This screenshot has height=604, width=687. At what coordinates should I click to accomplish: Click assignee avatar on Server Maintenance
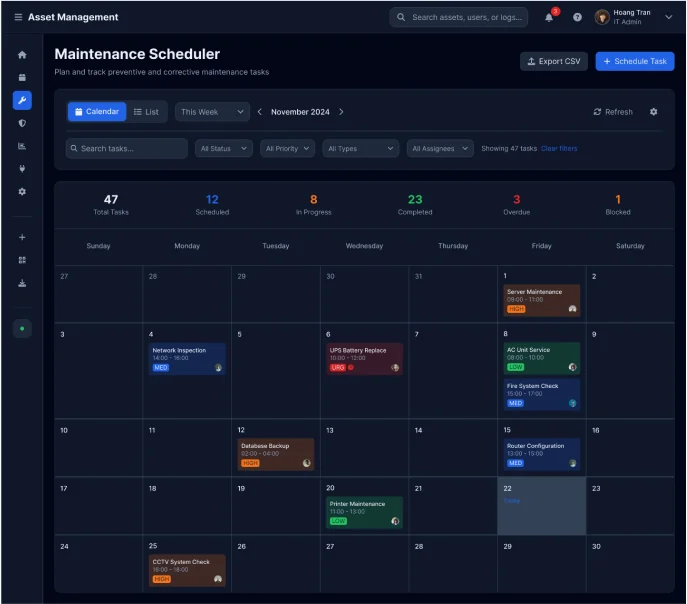572,309
